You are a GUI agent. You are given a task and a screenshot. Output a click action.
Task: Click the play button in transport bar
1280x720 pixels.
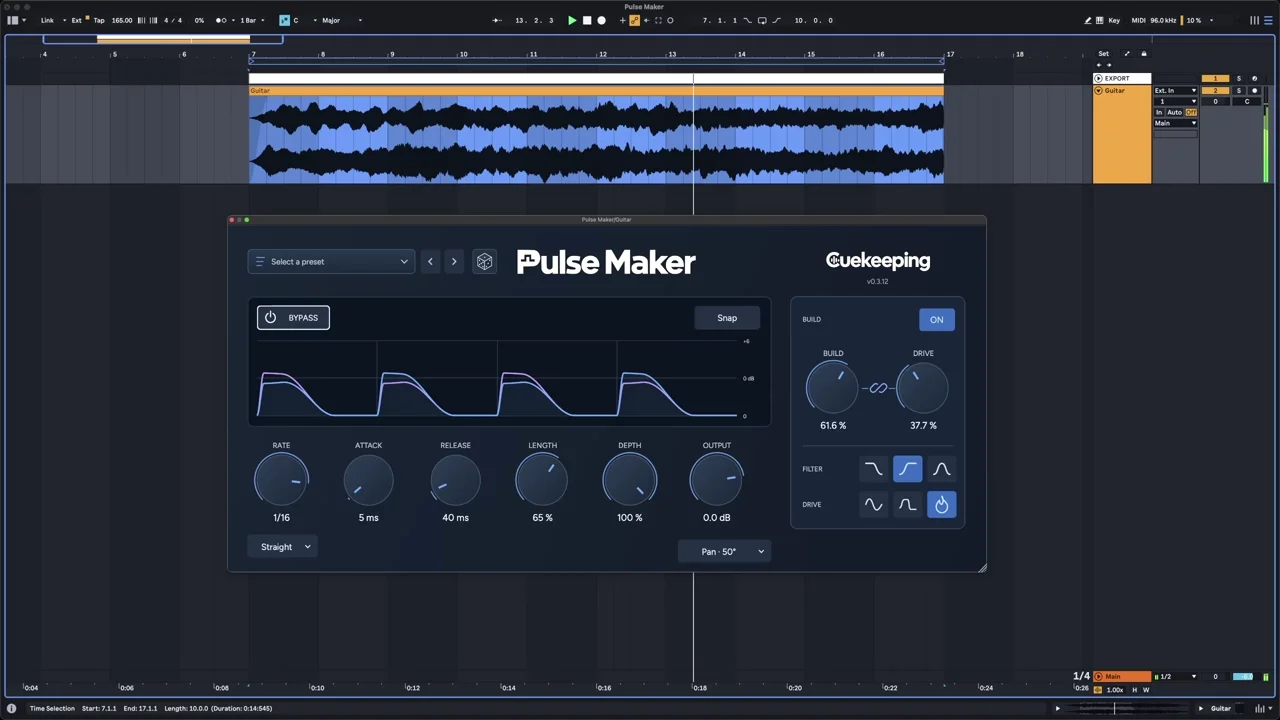click(572, 20)
